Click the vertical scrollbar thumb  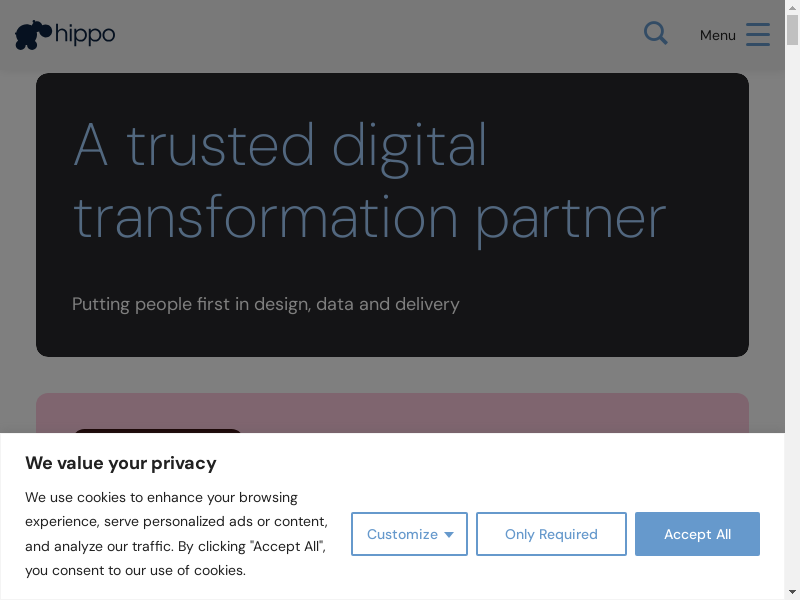(x=792, y=30)
